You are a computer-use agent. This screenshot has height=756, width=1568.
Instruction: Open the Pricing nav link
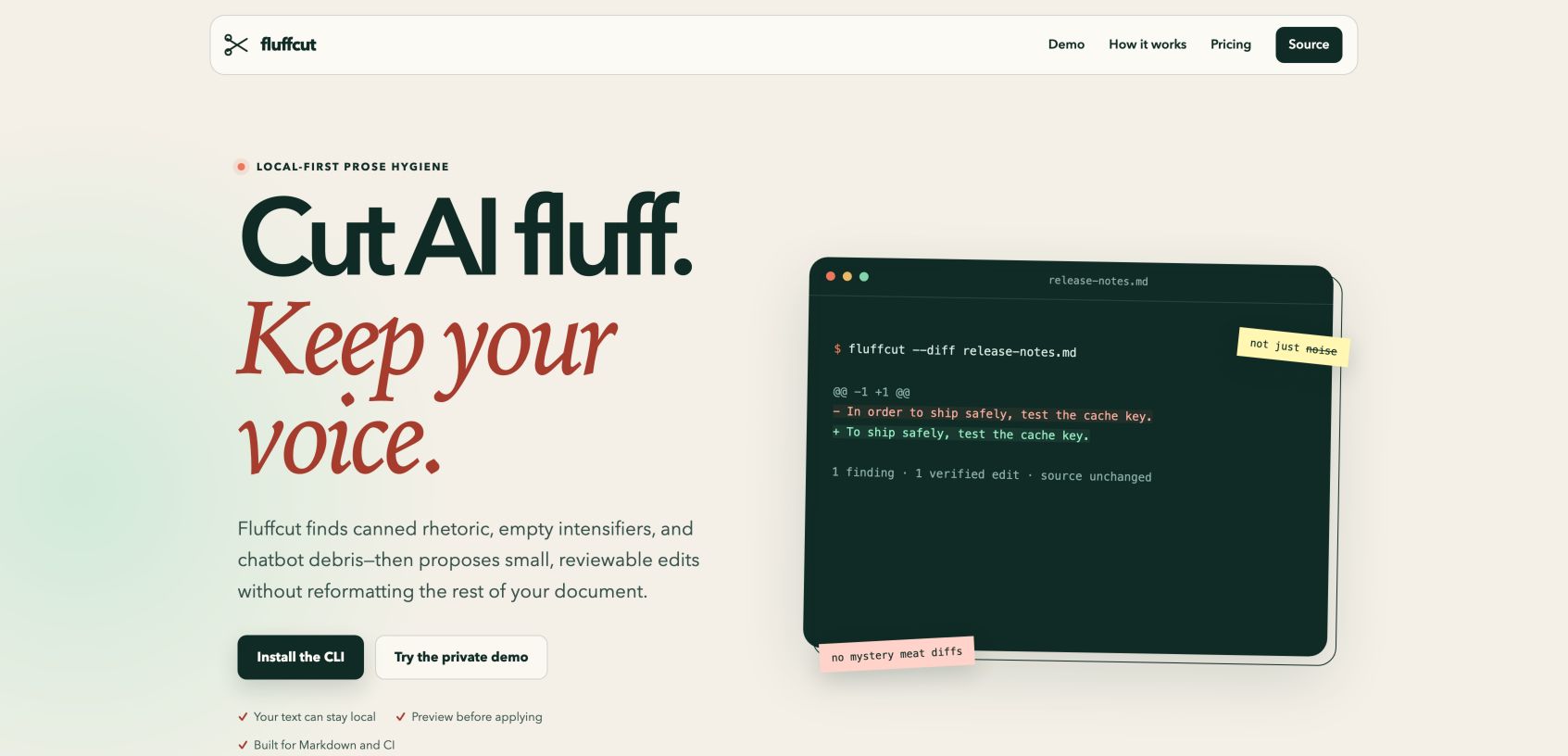click(x=1231, y=44)
